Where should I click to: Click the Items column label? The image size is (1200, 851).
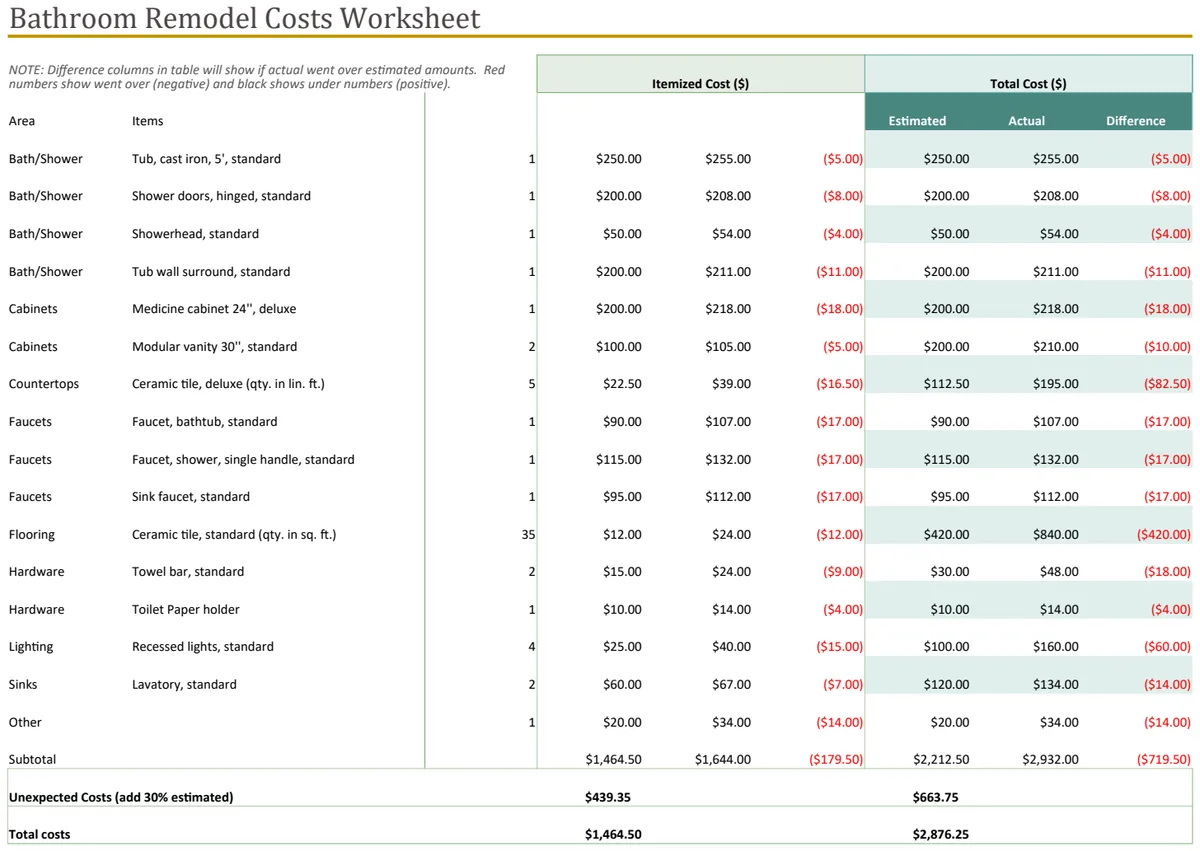coord(147,121)
